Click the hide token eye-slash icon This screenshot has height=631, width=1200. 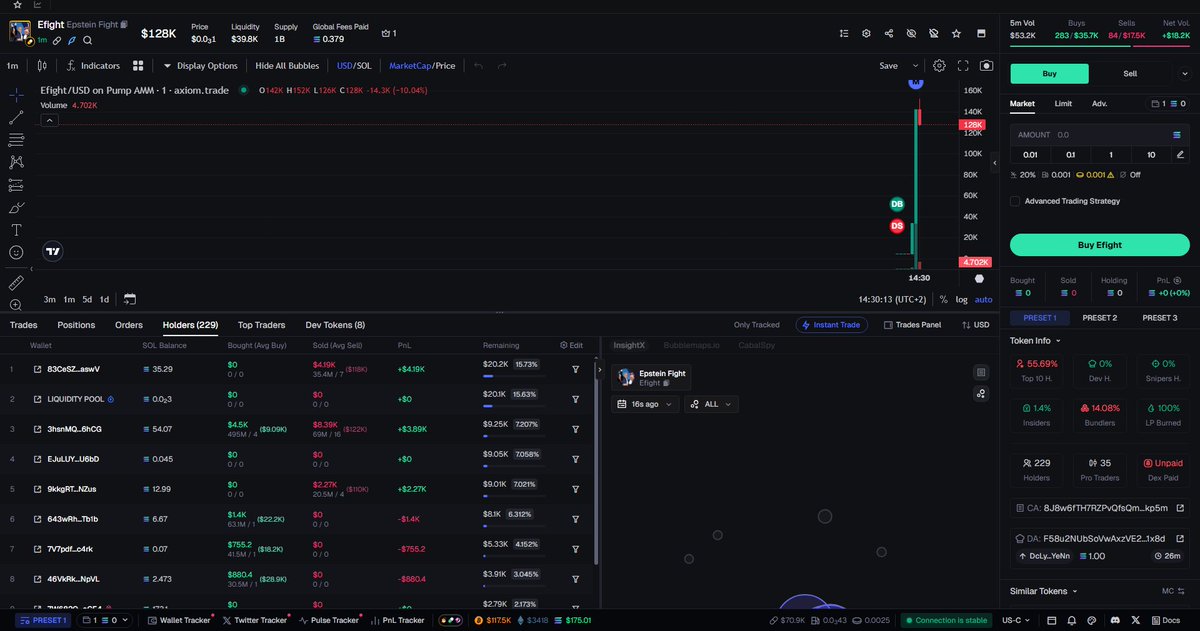(x=911, y=33)
